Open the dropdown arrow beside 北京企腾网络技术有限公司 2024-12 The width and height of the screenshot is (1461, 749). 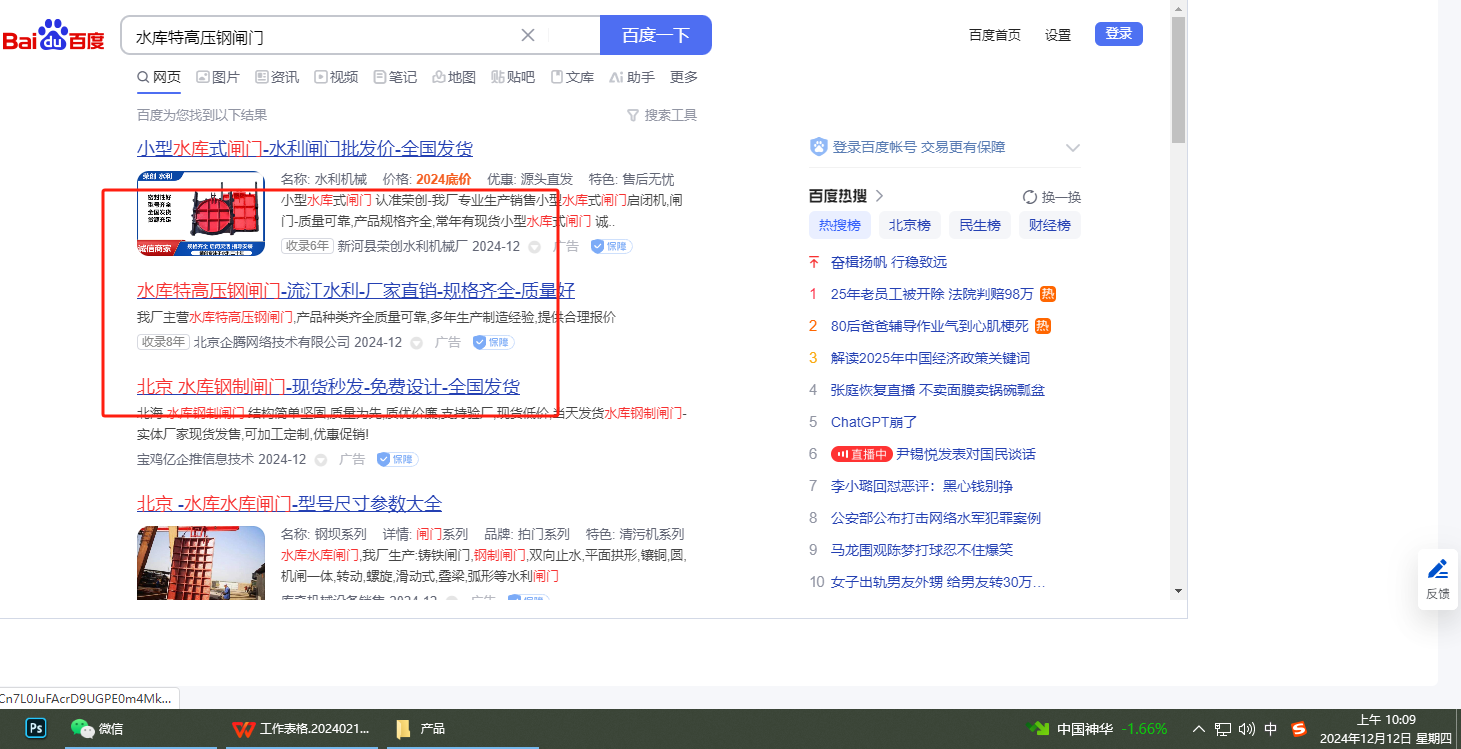(417, 343)
